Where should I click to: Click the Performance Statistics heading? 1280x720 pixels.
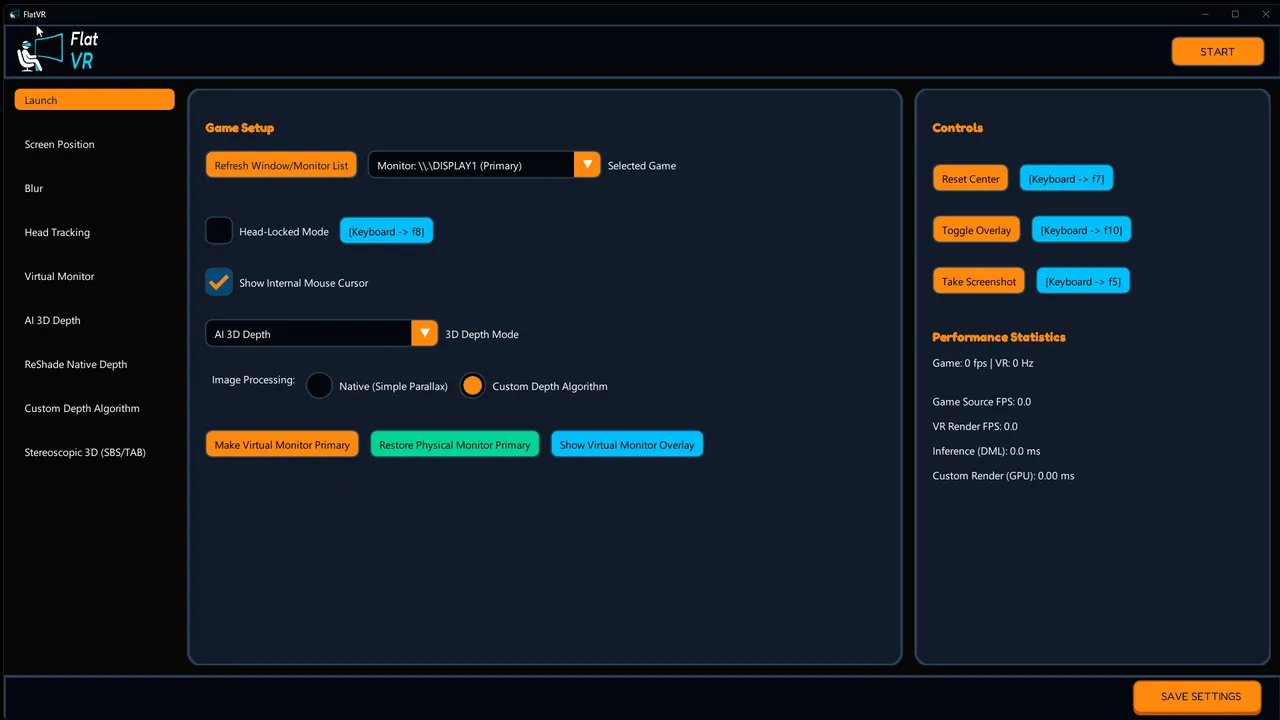pos(999,337)
